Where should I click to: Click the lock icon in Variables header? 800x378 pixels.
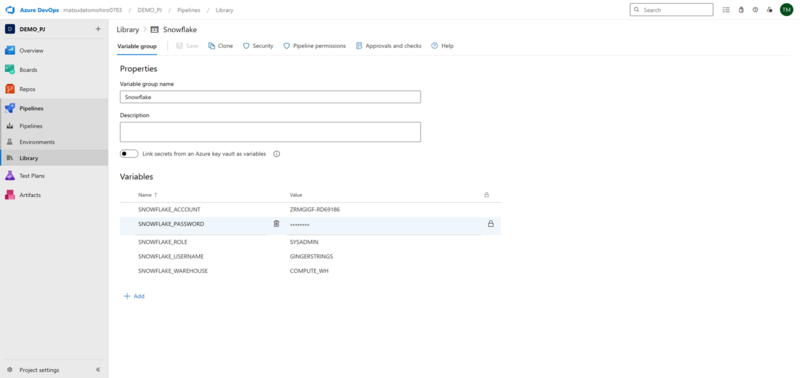[486, 195]
